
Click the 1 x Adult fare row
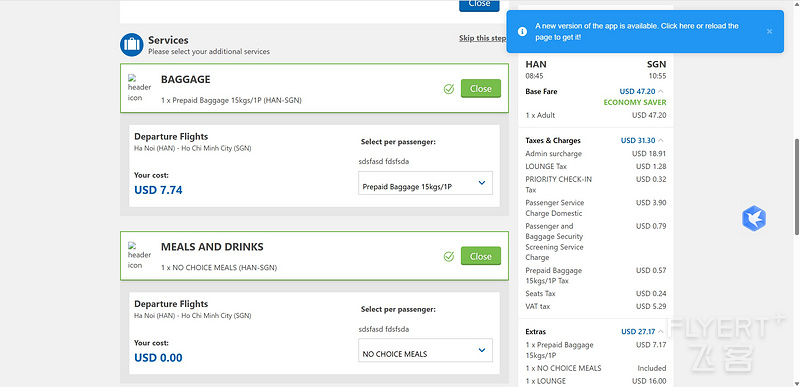(x=596, y=115)
